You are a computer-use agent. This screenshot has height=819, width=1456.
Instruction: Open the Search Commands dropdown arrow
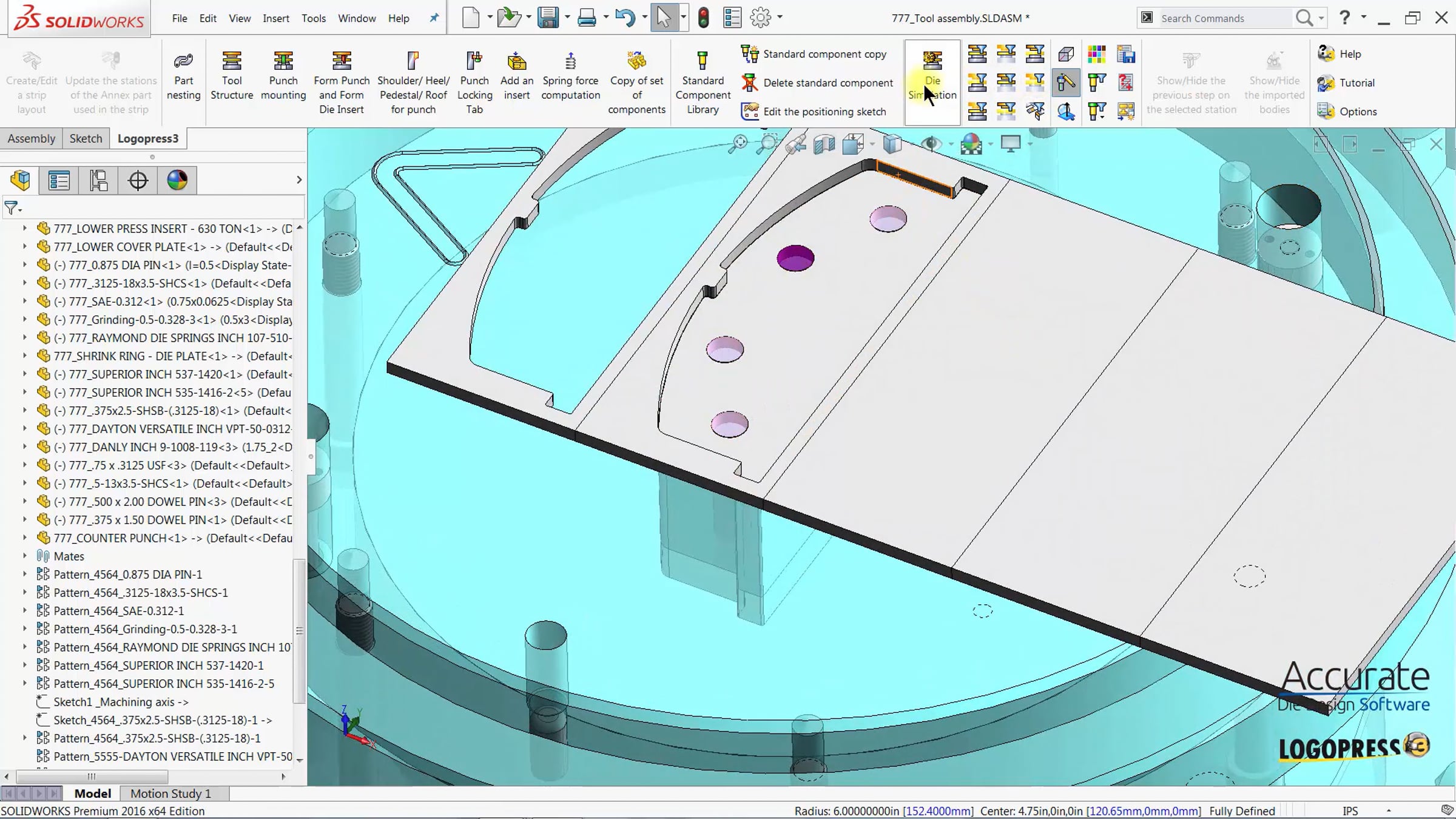pos(1321,18)
